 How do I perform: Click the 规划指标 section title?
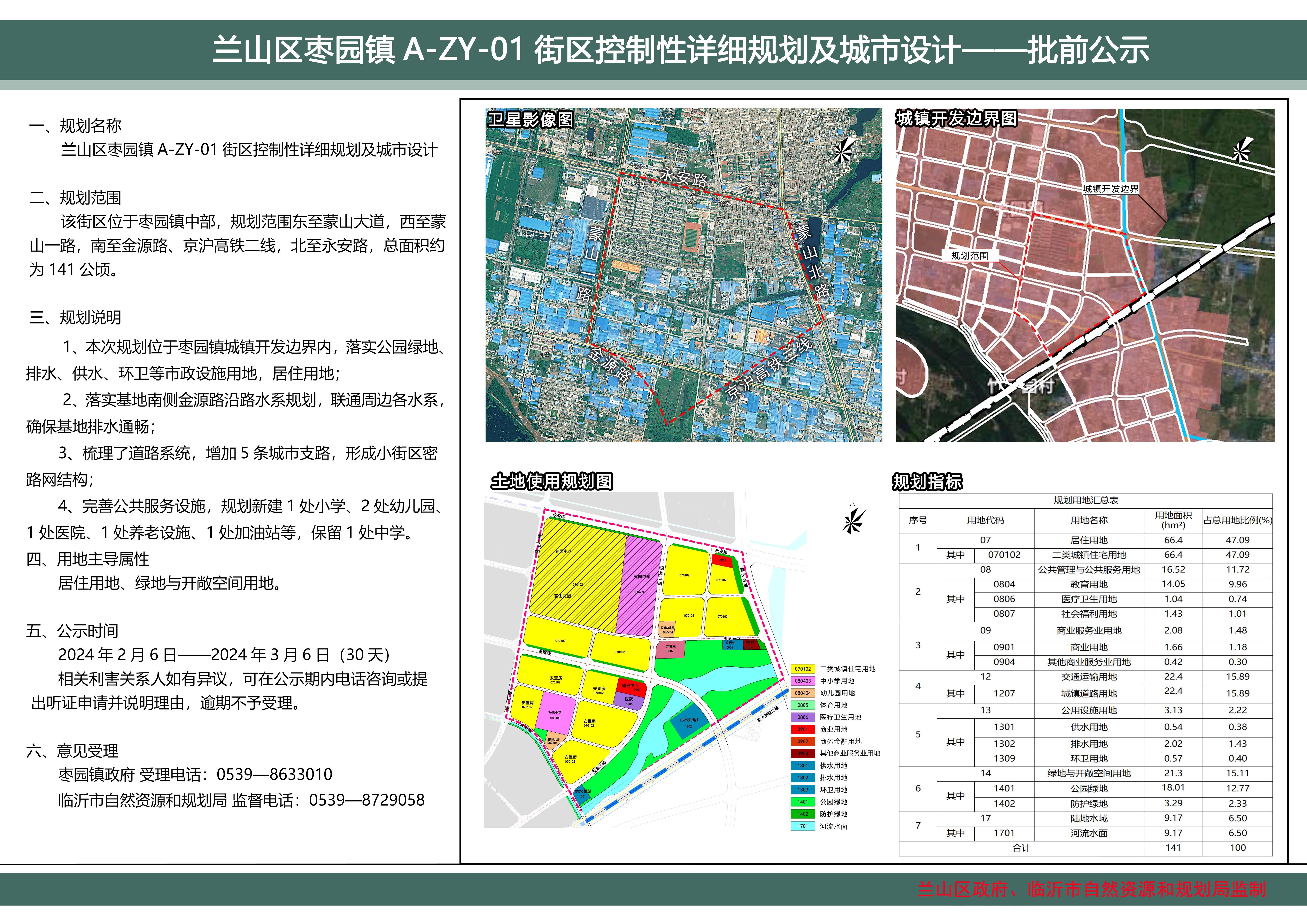coord(927,482)
